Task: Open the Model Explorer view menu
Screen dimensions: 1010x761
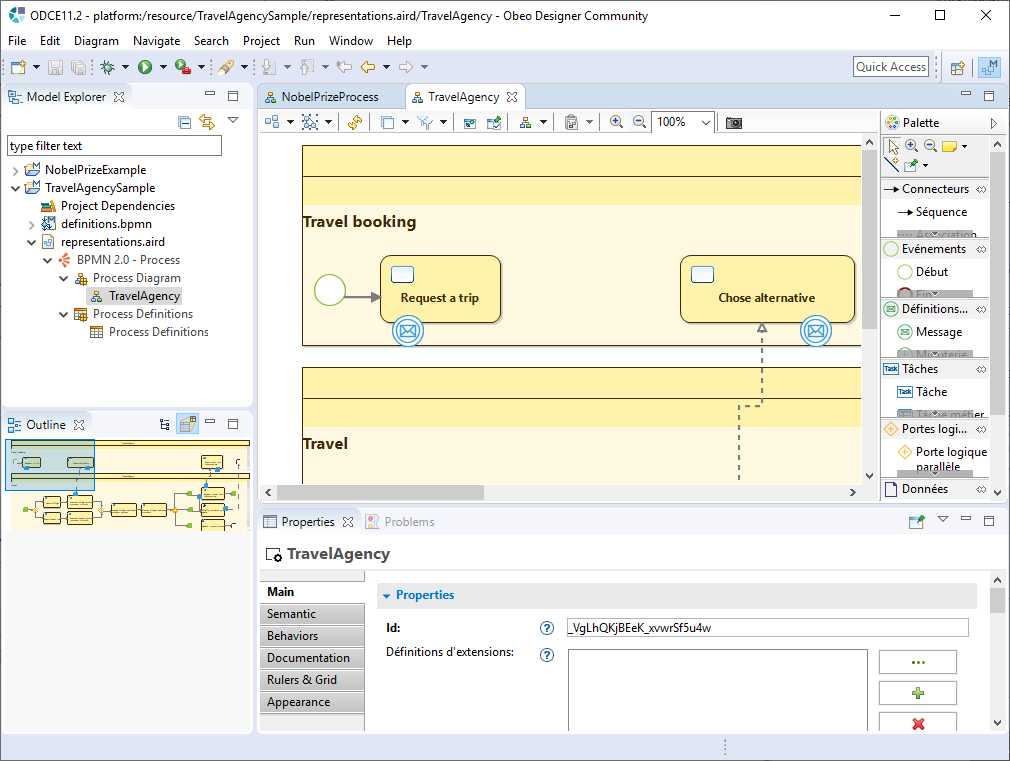Action: coord(233,120)
